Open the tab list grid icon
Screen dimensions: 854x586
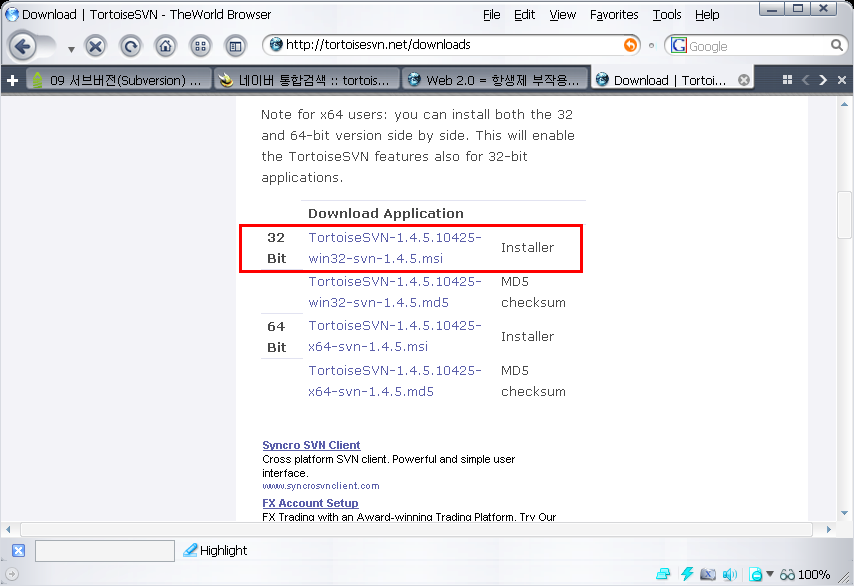[787, 80]
